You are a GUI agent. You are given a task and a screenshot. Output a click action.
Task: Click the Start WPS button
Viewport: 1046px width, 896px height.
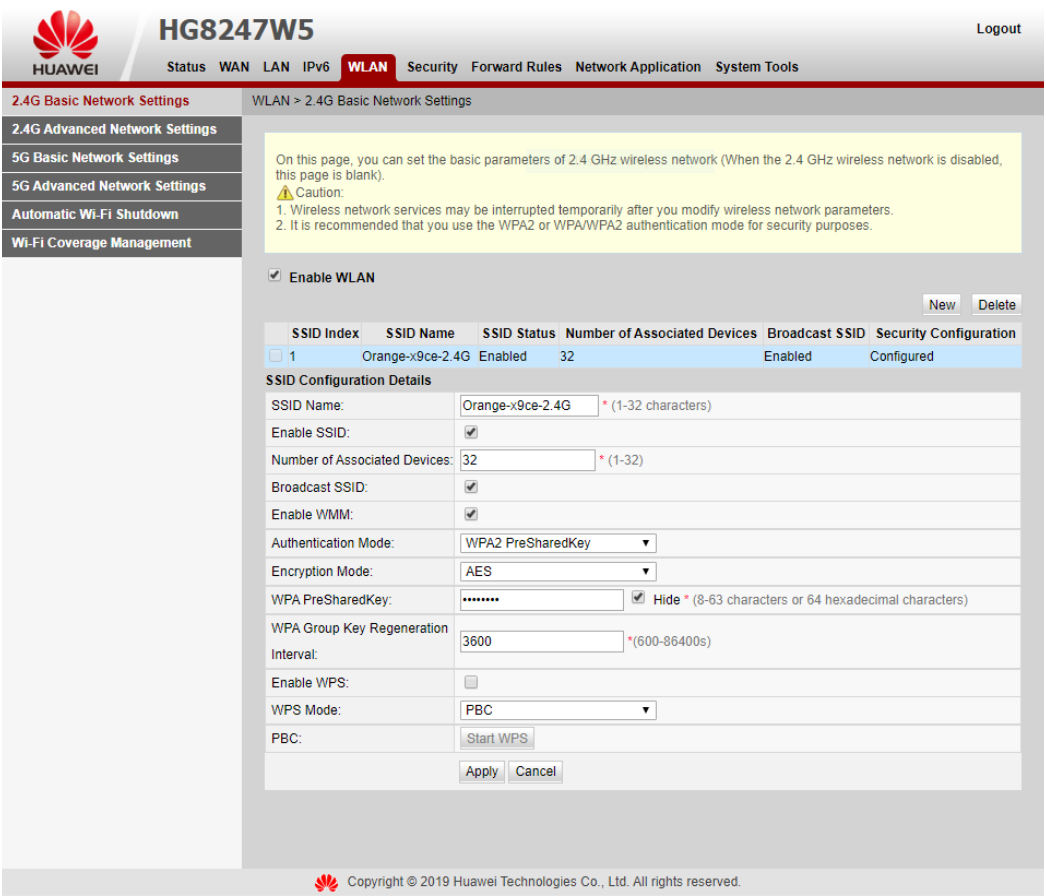click(x=497, y=739)
